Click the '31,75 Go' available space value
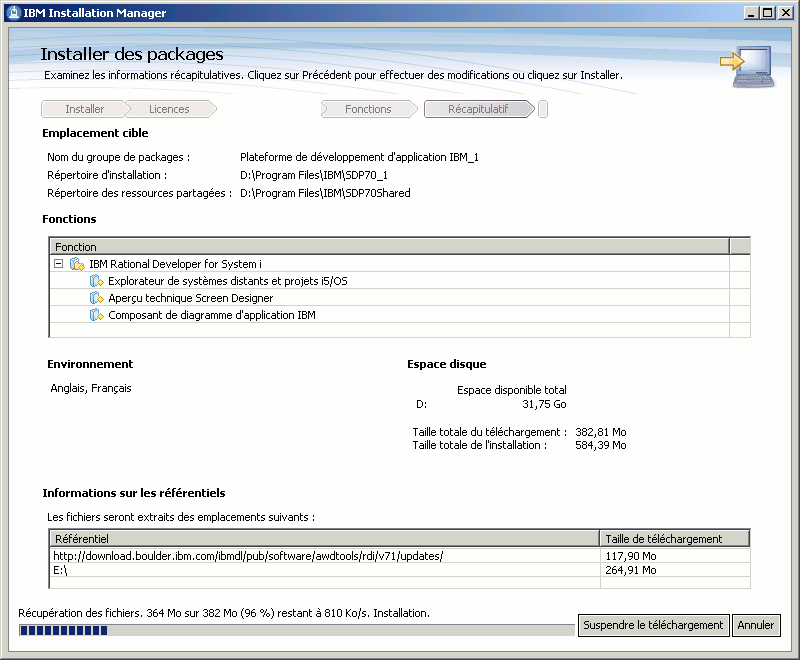The height and width of the screenshot is (660, 800). [x=544, y=404]
